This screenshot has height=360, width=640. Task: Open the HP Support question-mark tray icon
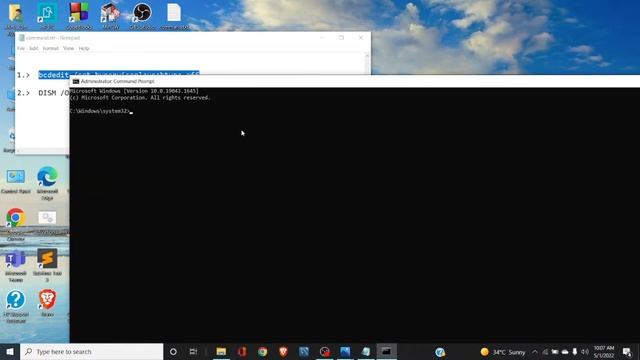pos(440,352)
